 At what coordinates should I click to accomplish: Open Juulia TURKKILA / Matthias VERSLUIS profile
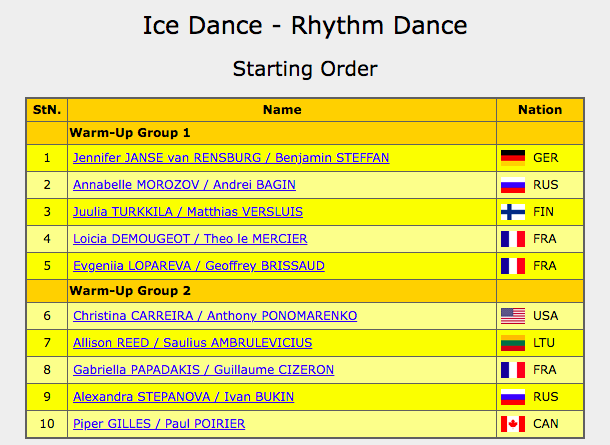pos(188,212)
